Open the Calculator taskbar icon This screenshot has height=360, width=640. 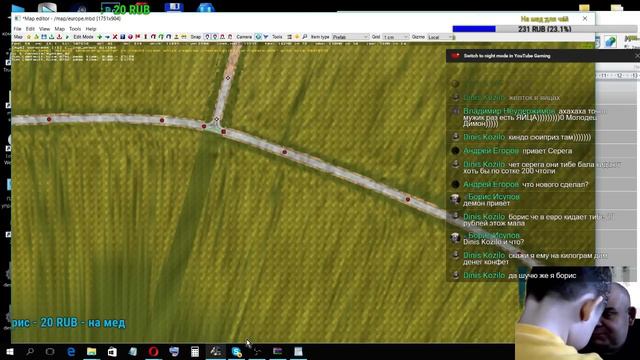point(195,351)
